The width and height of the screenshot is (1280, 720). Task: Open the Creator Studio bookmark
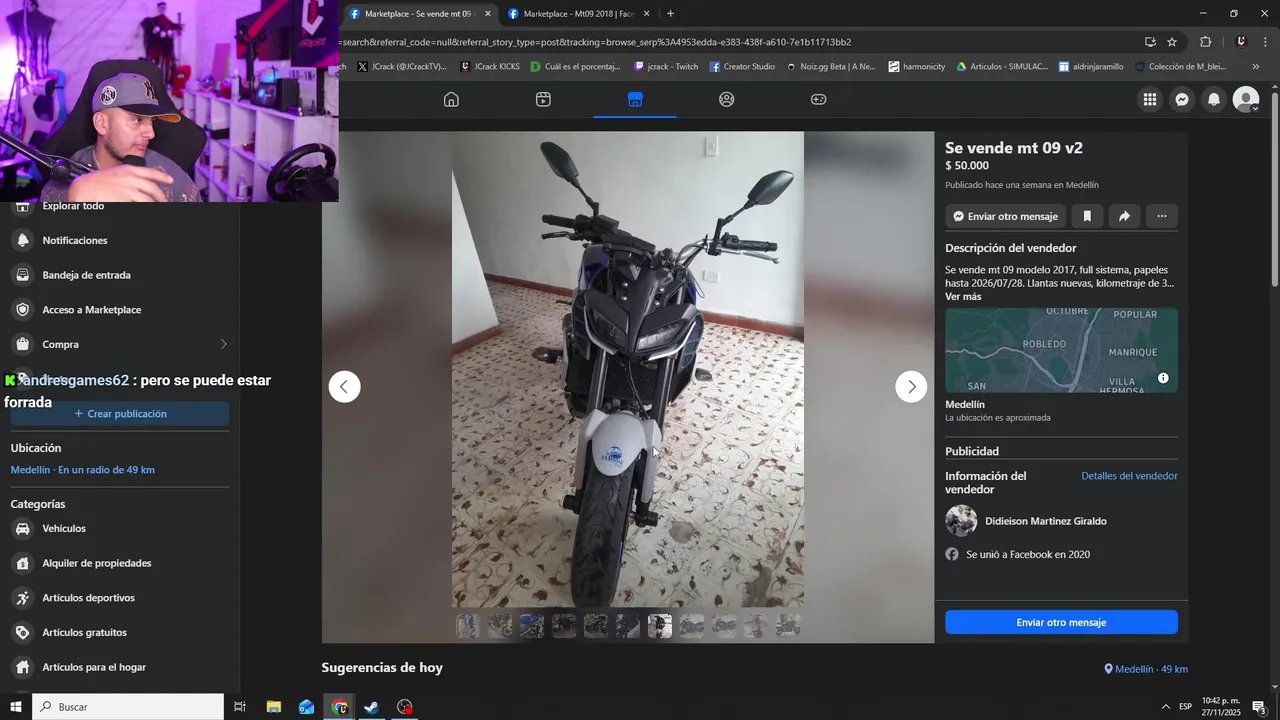742,67
